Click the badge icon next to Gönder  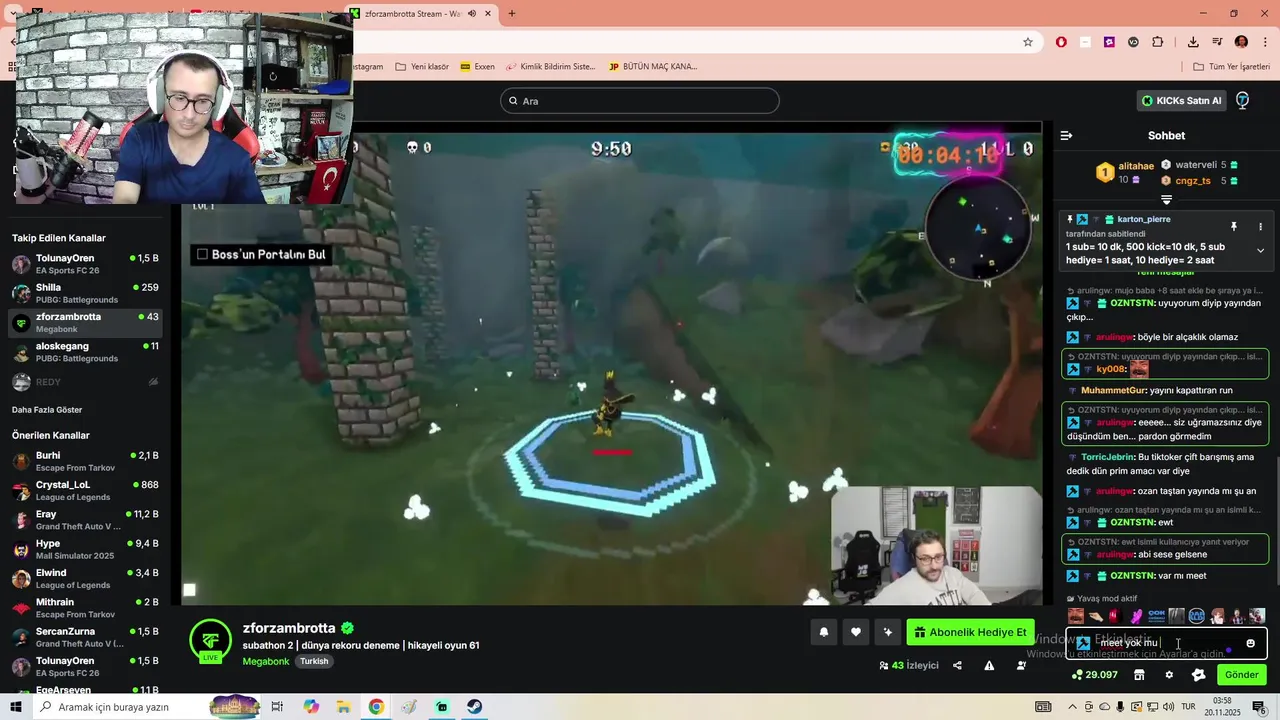pos(1199,675)
